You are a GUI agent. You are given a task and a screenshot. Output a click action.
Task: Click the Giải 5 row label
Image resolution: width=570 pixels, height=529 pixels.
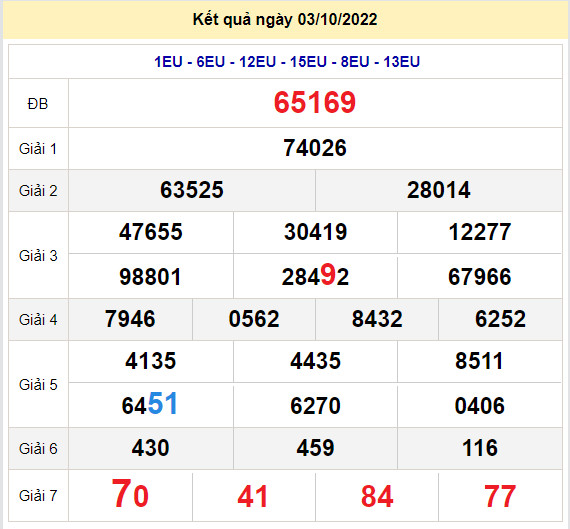tap(38, 385)
